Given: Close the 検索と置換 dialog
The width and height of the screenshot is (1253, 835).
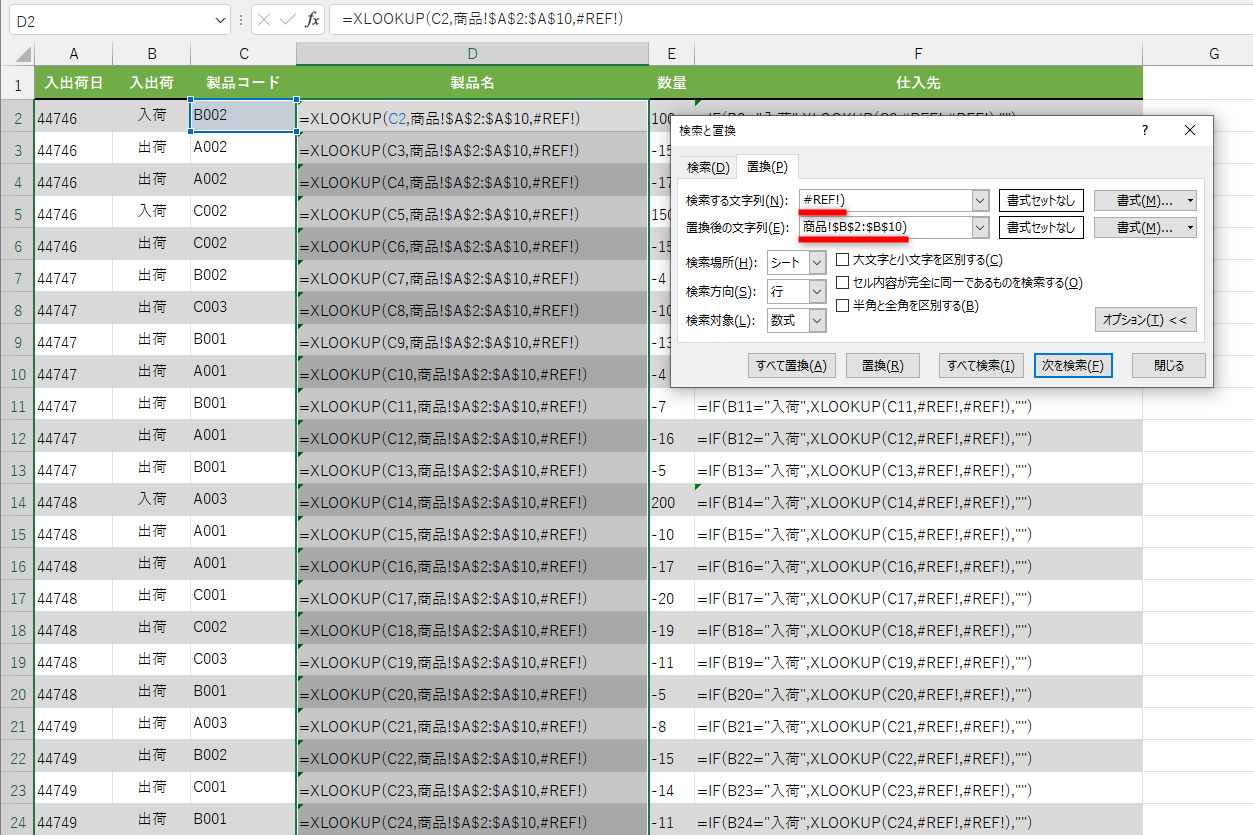Looking at the screenshot, I should click(1189, 131).
